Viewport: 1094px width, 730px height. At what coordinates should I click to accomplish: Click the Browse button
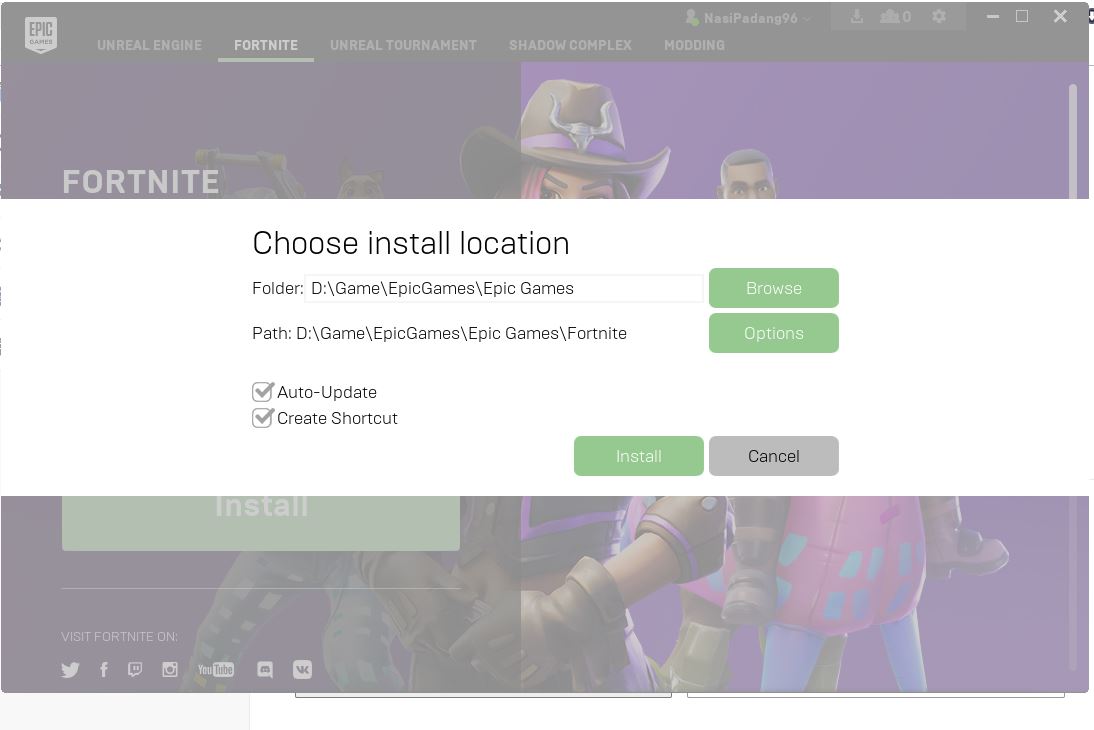coord(774,288)
